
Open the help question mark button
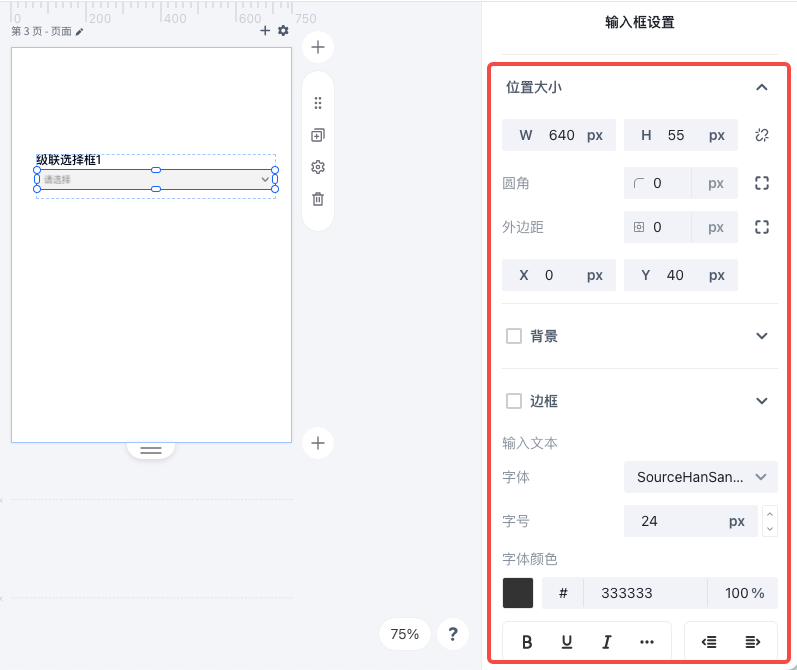453,634
